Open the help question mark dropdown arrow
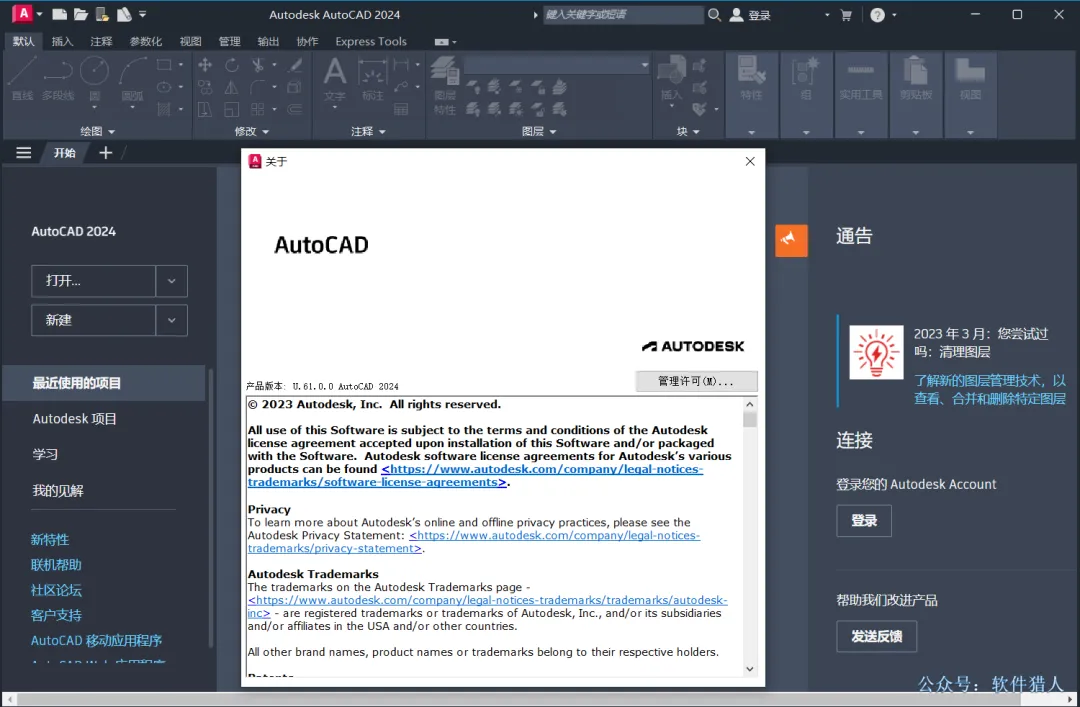Image resolution: width=1080 pixels, height=707 pixels. [x=894, y=14]
